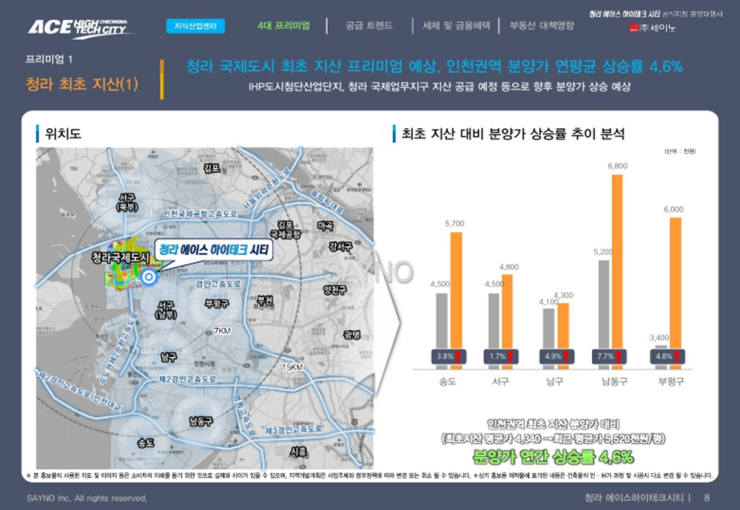Image resolution: width=740 pixels, height=510 pixels.
Task: Go to the 부동산 대책영향 tab
Action: (541, 25)
